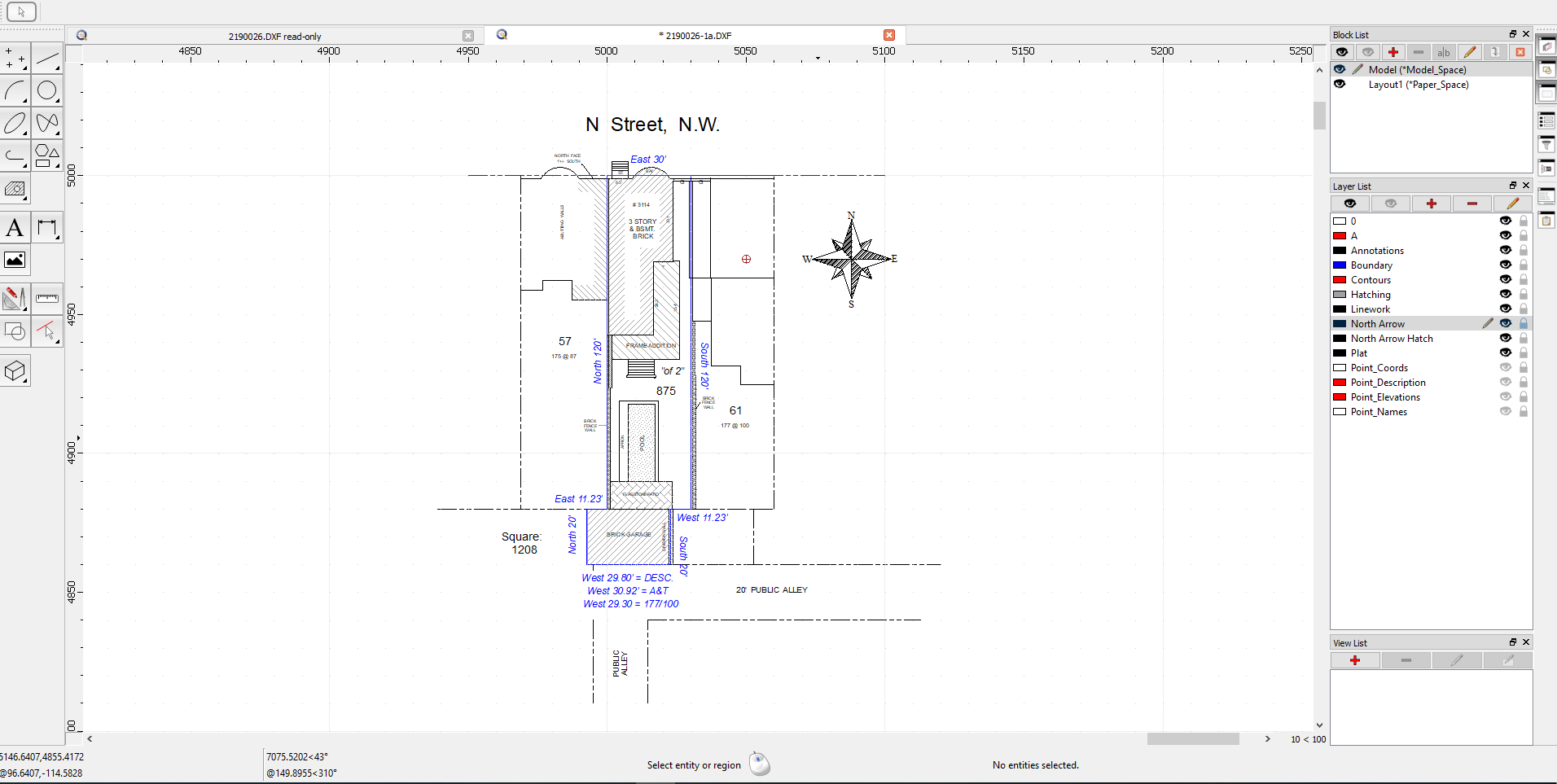Click the horizontal scrollbar right arrow
1557x784 pixels.
click(x=1267, y=739)
